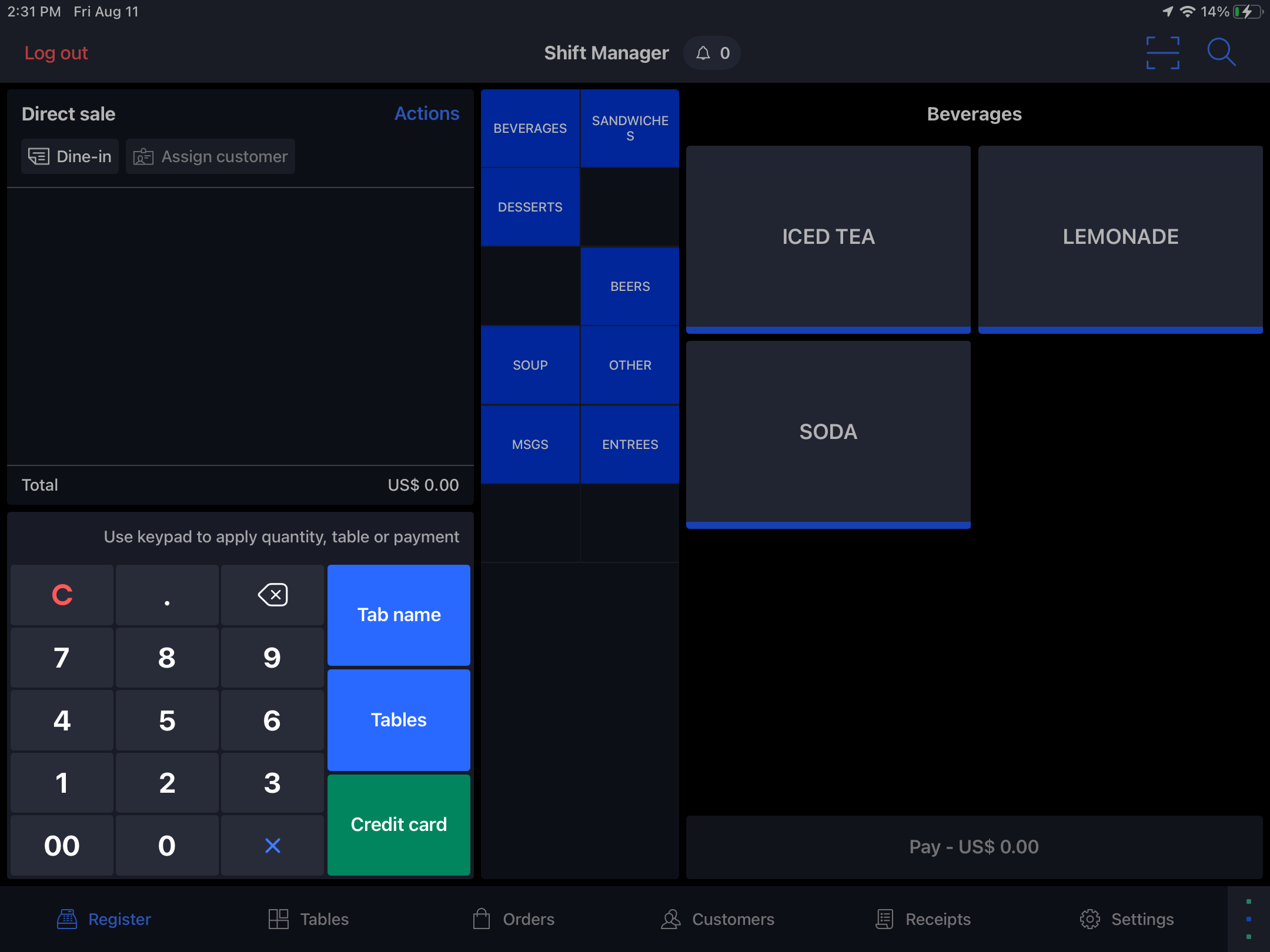1270x952 pixels.
Task: Click the Tab name button
Action: click(x=399, y=615)
